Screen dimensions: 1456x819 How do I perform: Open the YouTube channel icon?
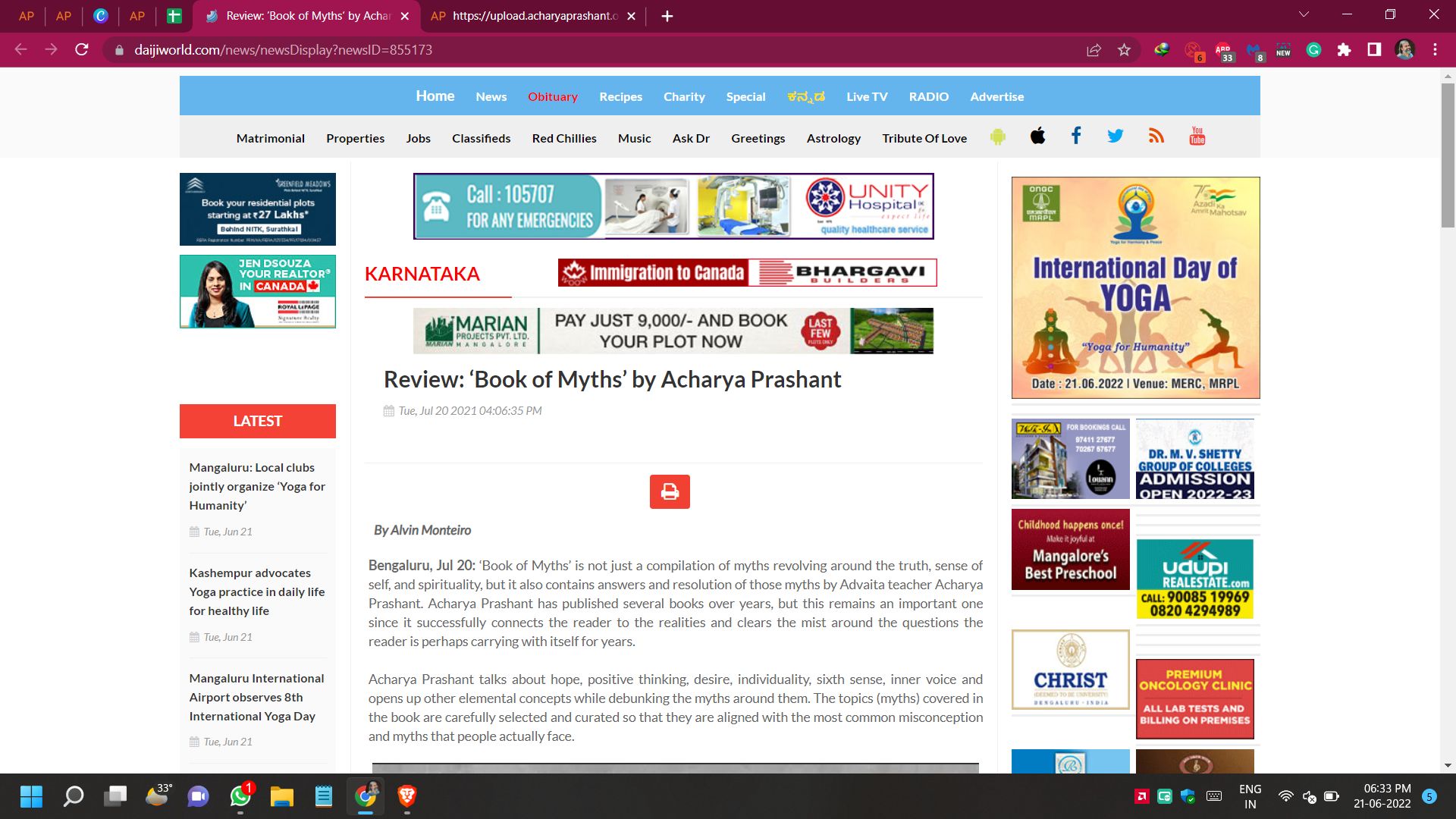tap(1197, 136)
